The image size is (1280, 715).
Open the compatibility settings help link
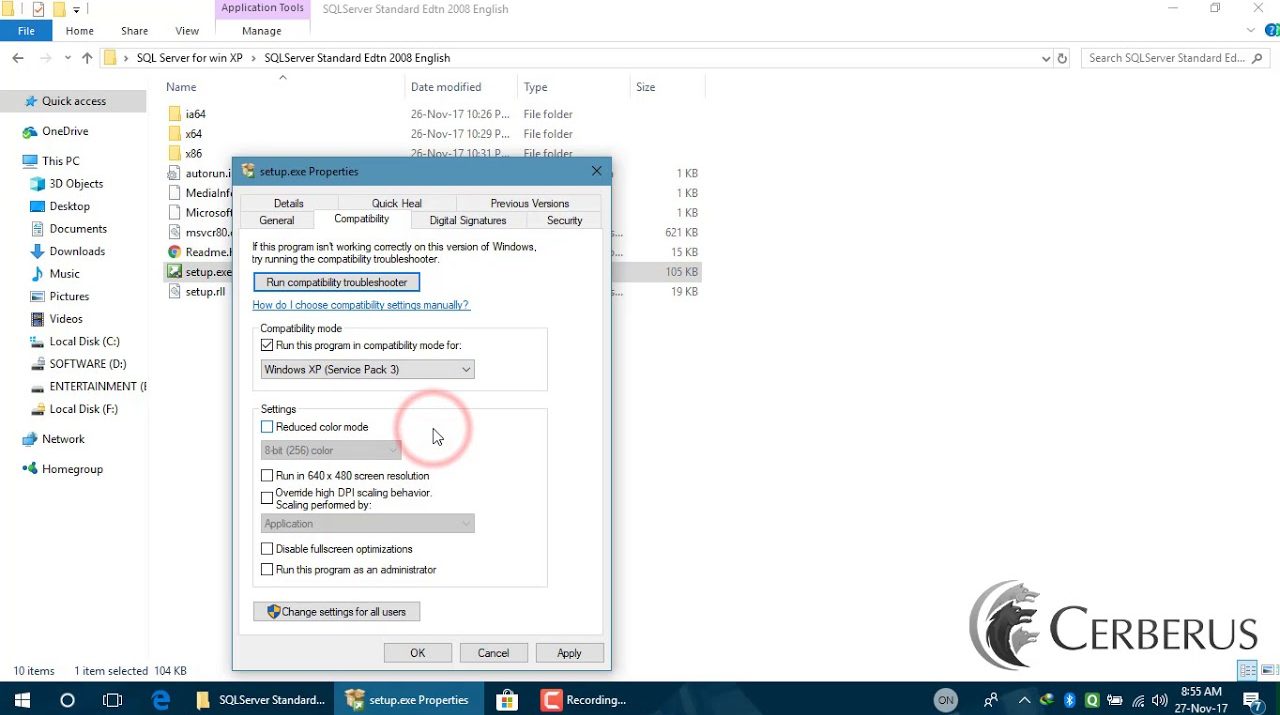[360, 305]
